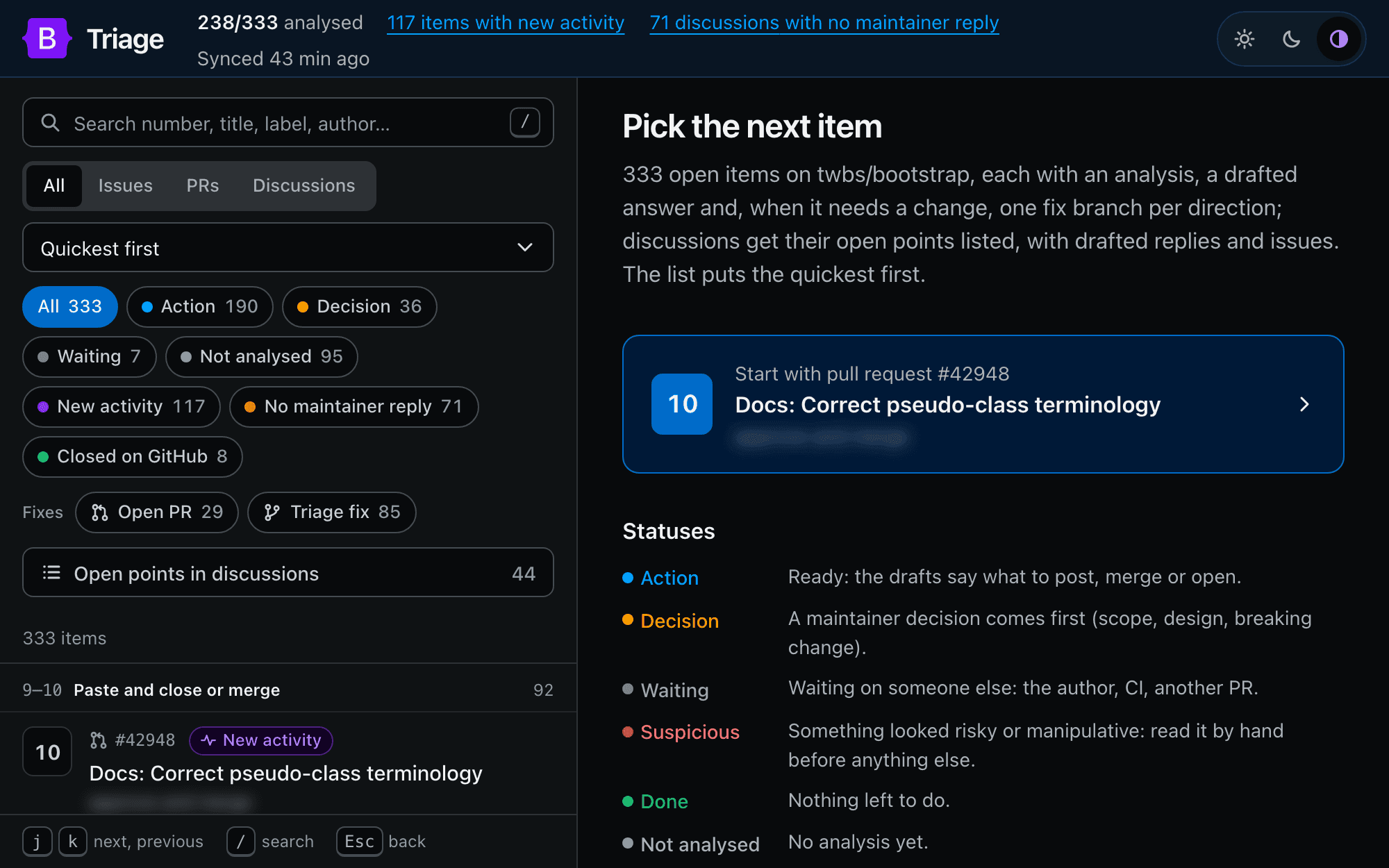1389x868 pixels.
Task: Click the purple Bootstrap B logo
Action: click(x=47, y=38)
